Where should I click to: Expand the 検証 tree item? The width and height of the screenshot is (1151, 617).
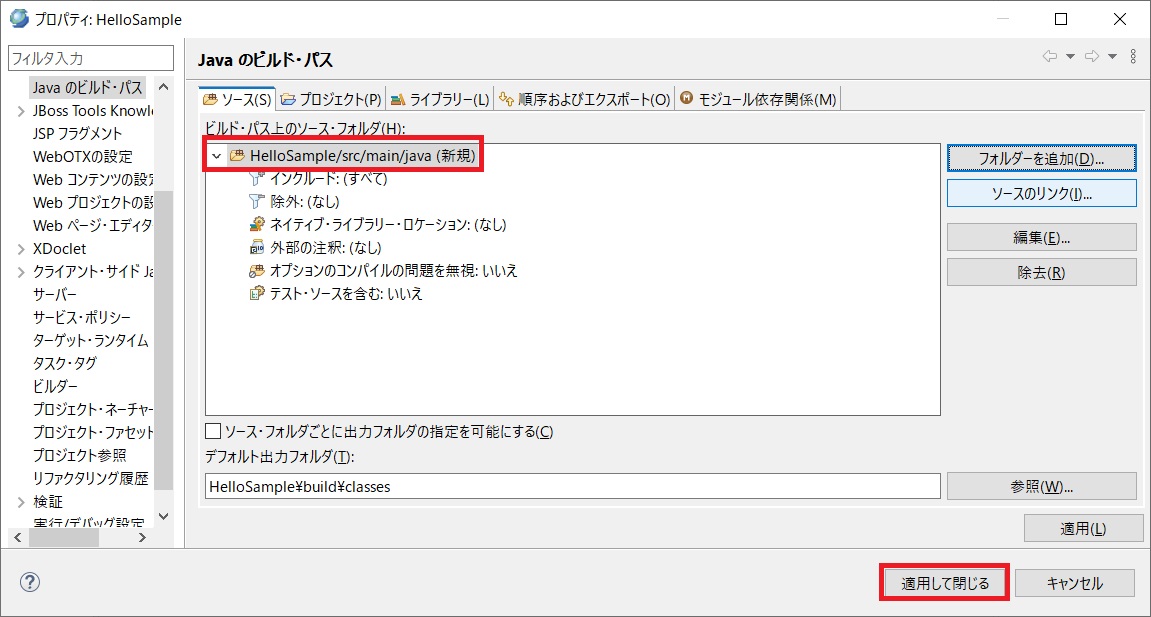point(21,502)
